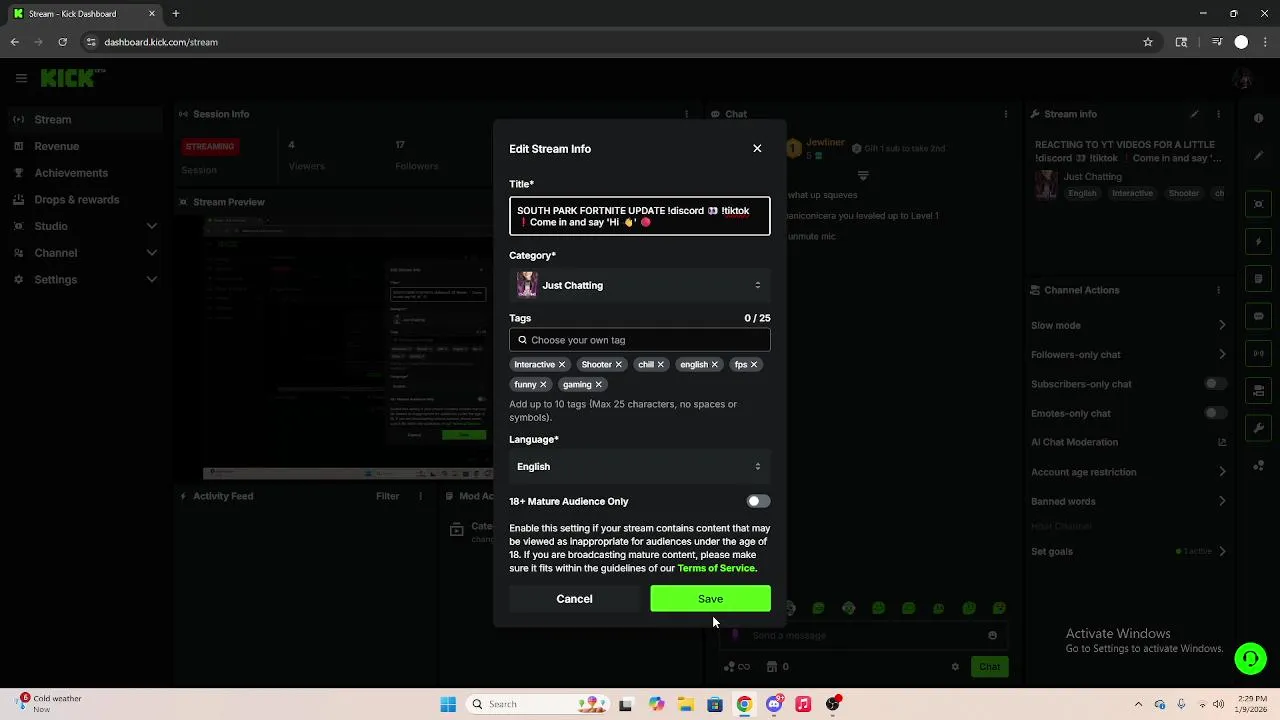Open the Windows Start menu

point(448,704)
